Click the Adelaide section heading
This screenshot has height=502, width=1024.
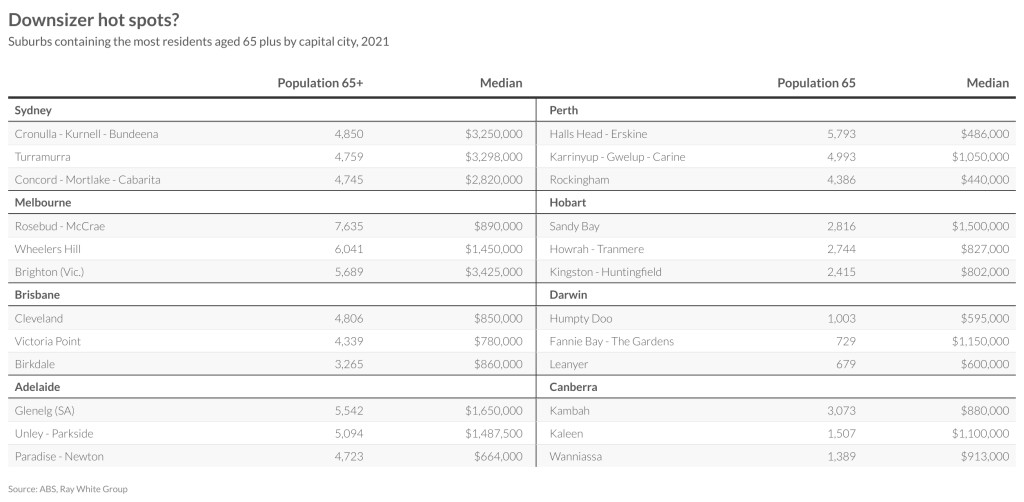coord(38,387)
